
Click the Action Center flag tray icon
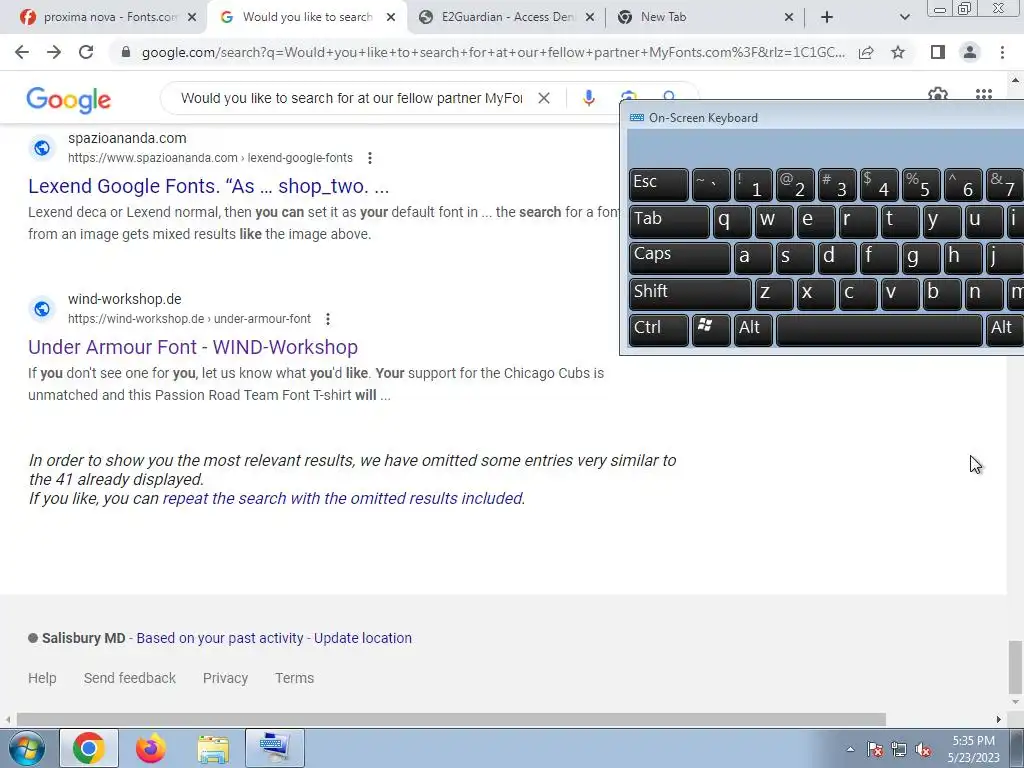coord(874,750)
